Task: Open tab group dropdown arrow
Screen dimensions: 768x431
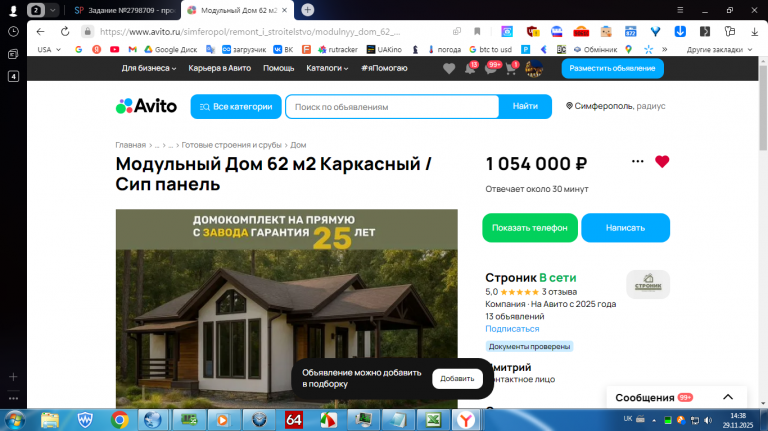Action: [x=52, y=10]
